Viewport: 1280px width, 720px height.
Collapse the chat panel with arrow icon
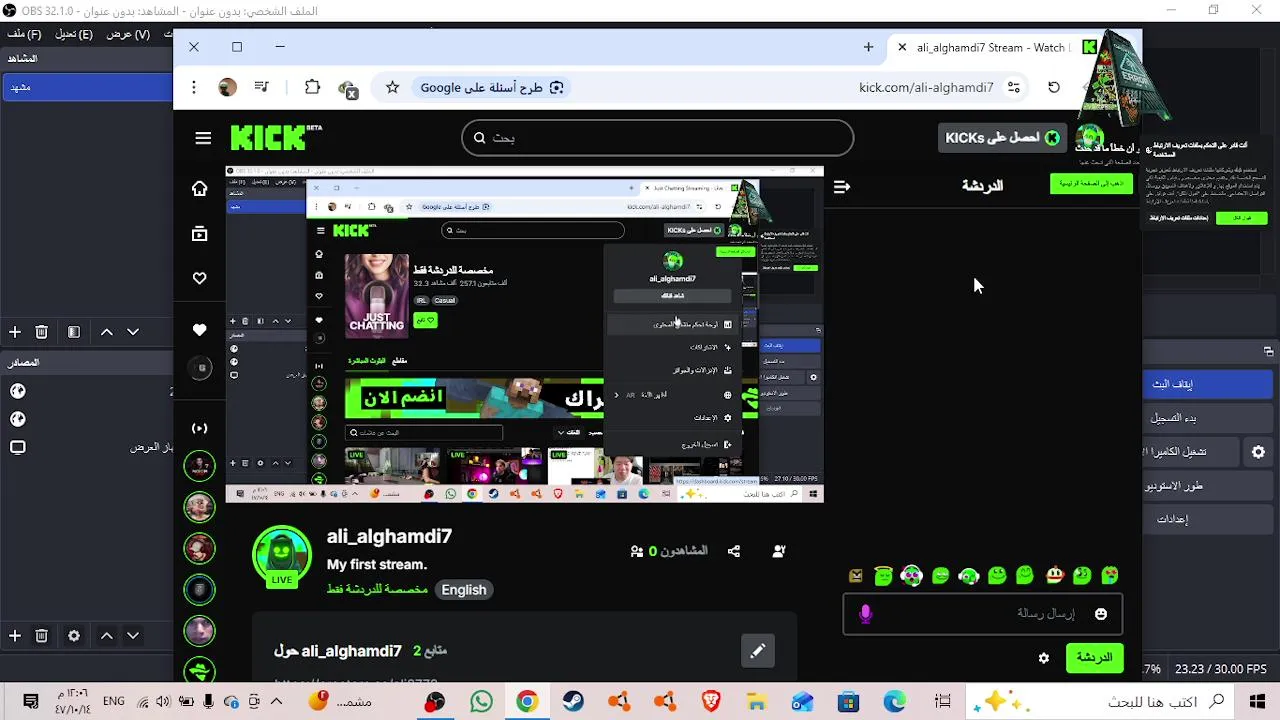[x=842, y=186]
